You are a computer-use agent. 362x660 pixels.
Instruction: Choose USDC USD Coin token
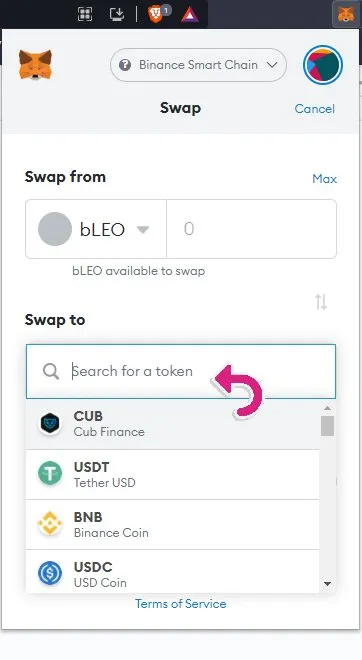173,572
